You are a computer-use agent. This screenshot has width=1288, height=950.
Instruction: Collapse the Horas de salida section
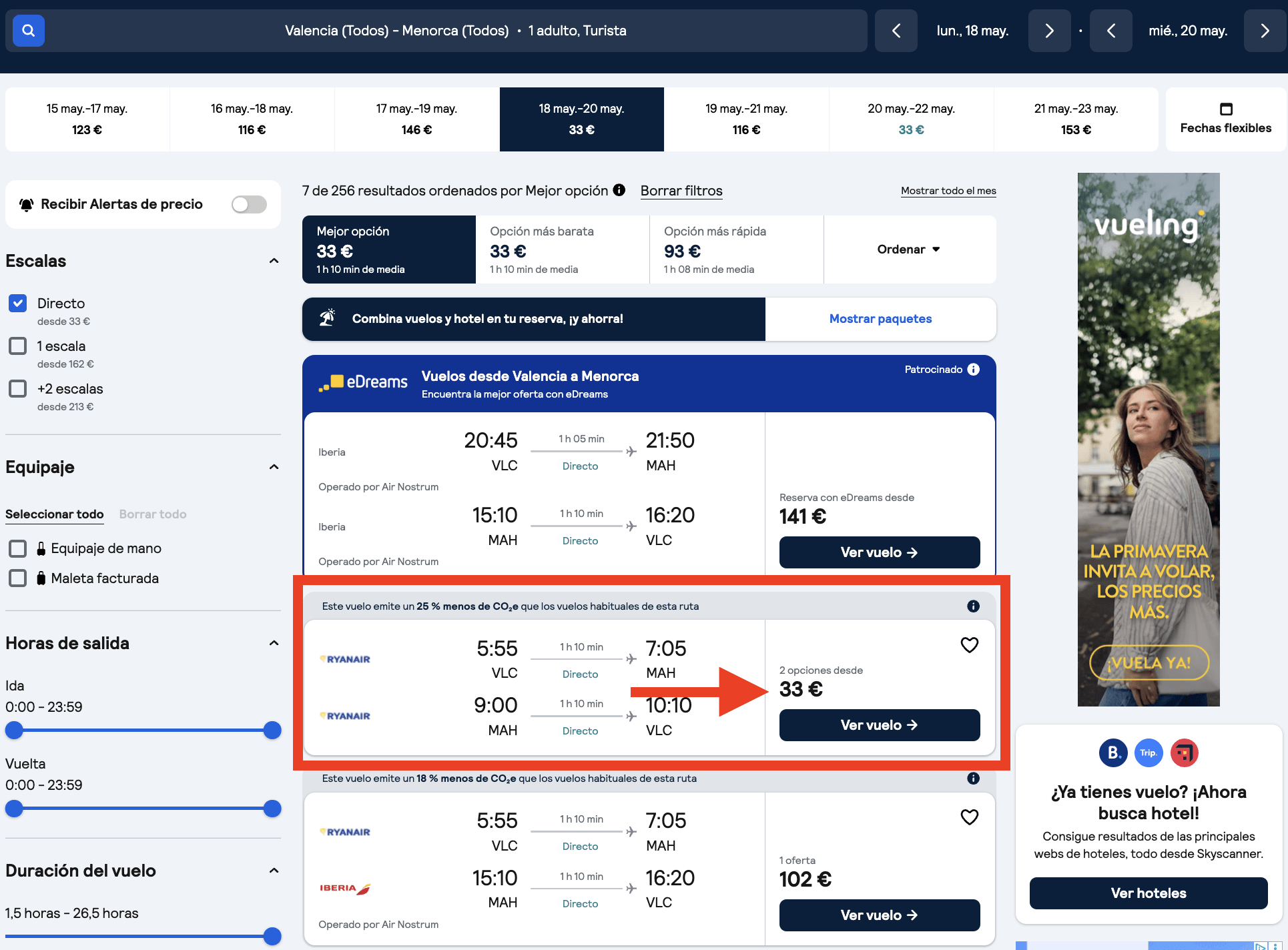pos(274,643)
